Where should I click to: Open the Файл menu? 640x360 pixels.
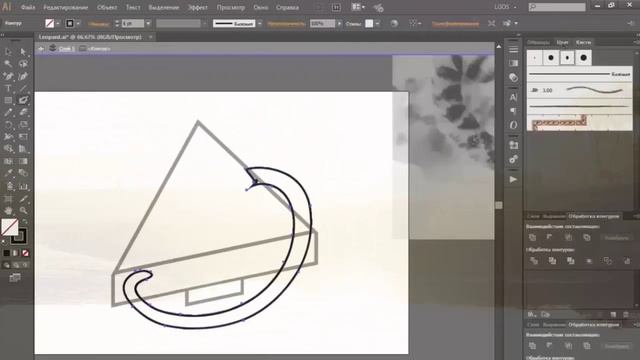[x=28, y=7]
